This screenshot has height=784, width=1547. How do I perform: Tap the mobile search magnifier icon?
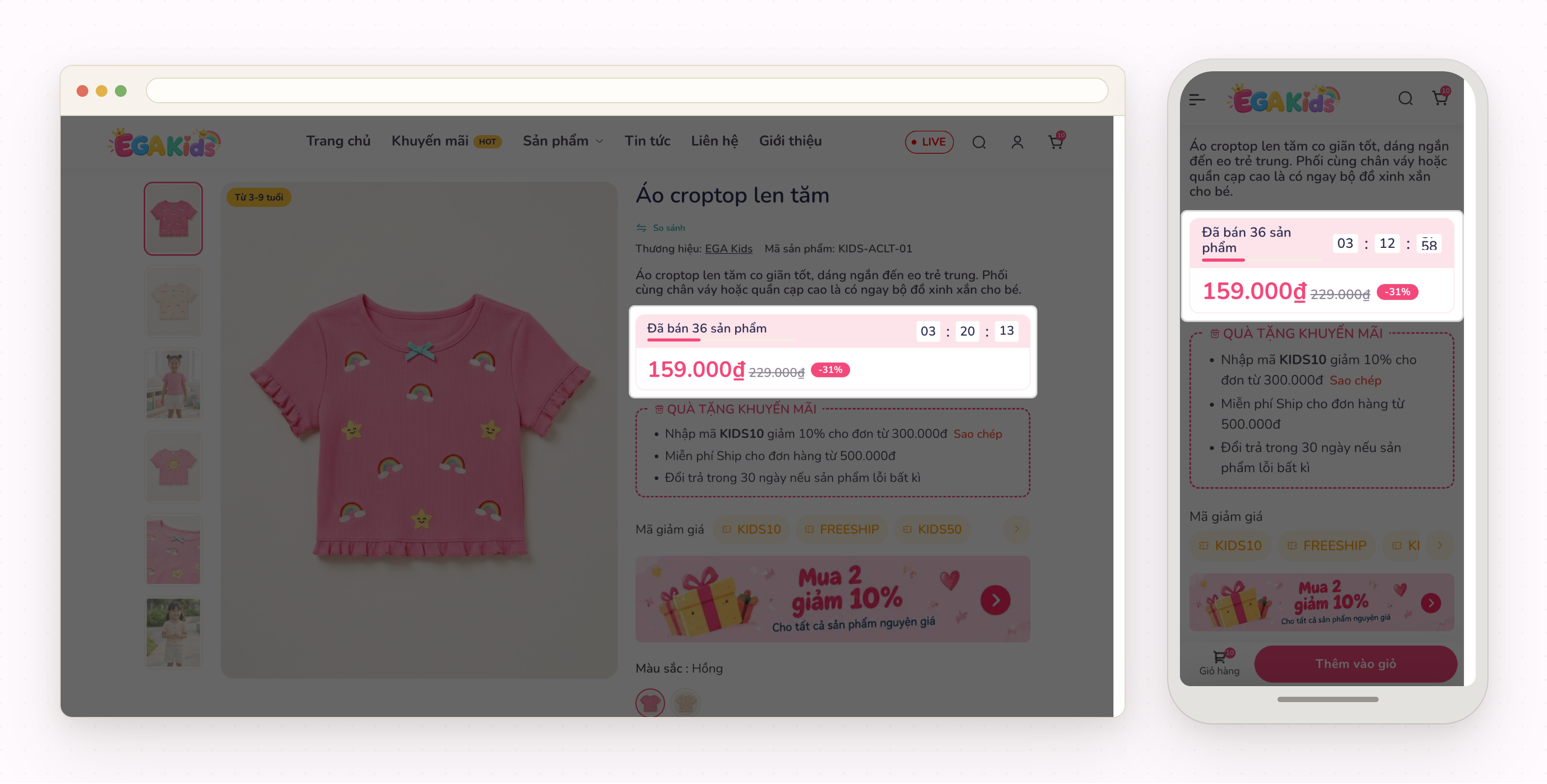(x=1404, y=98)
